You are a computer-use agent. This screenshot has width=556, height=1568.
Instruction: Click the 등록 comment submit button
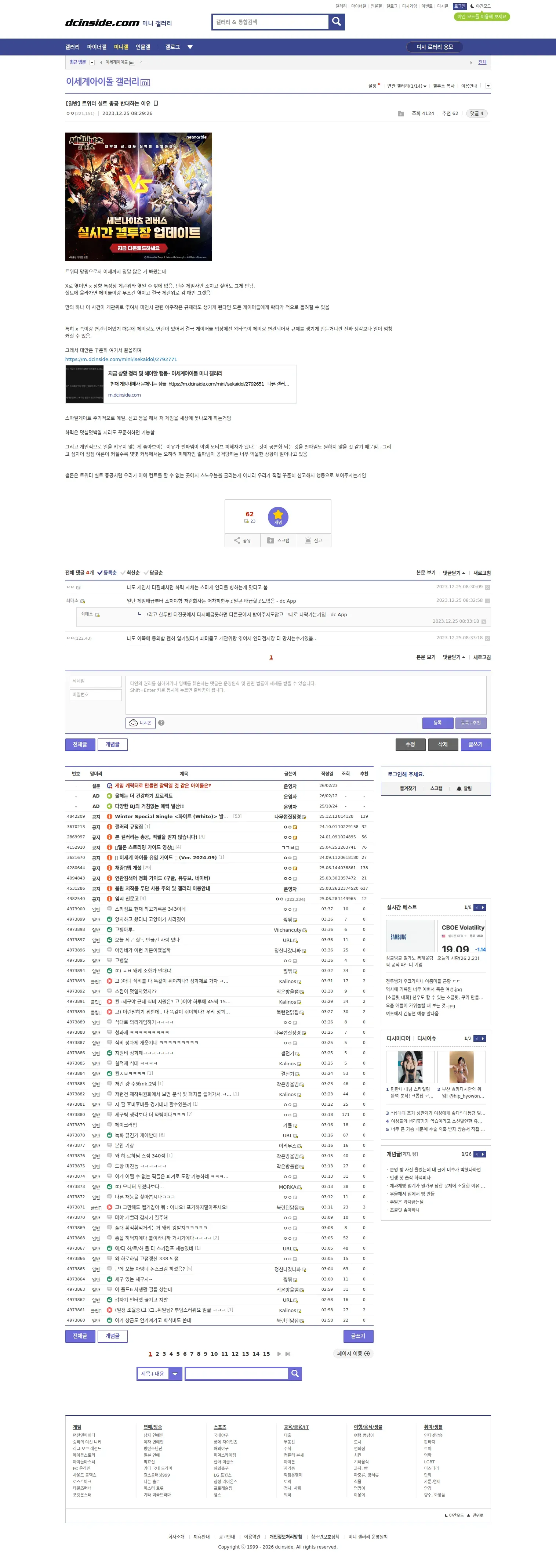(437, 723)
